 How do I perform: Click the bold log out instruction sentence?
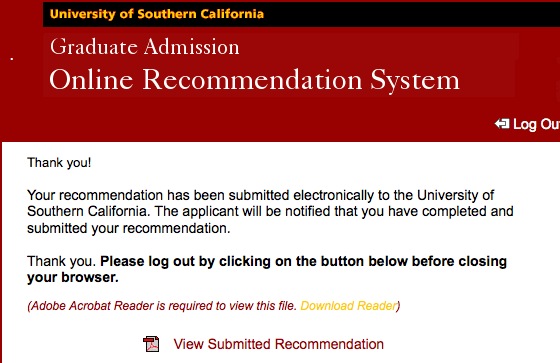(x=267, y=269)
